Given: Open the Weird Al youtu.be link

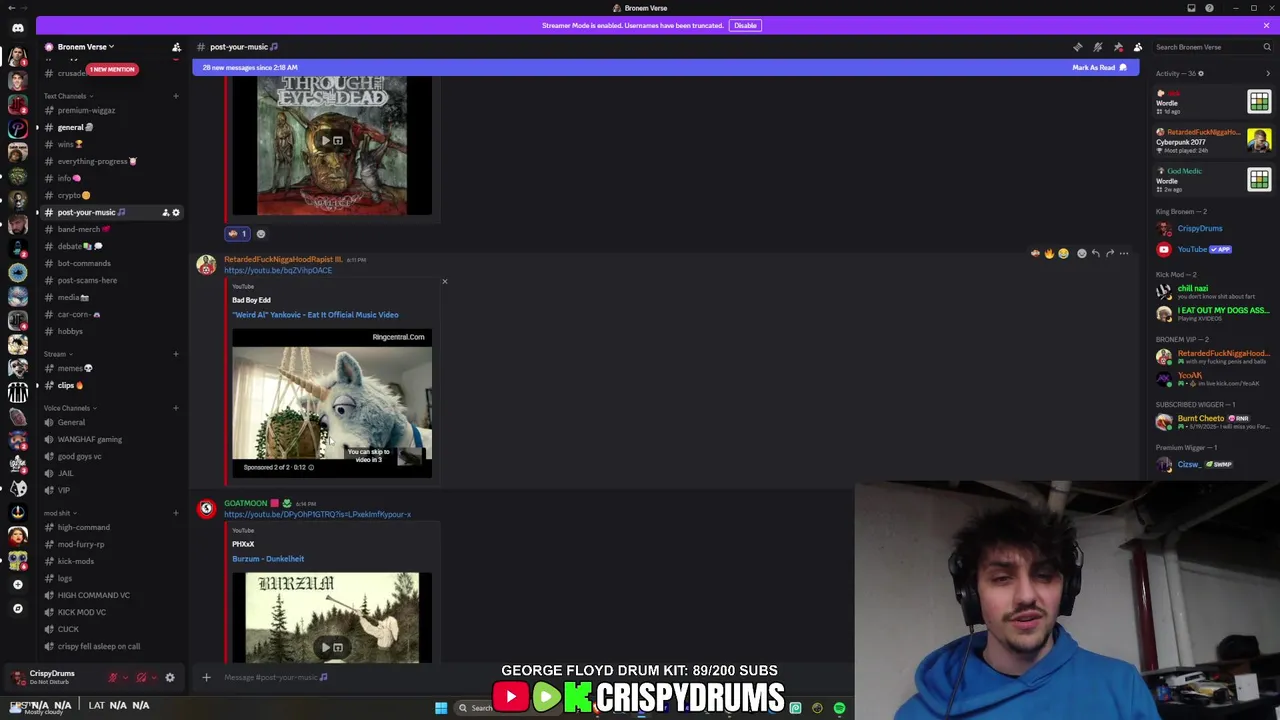Looking at the screenshot, I should (x=278, y=270).
